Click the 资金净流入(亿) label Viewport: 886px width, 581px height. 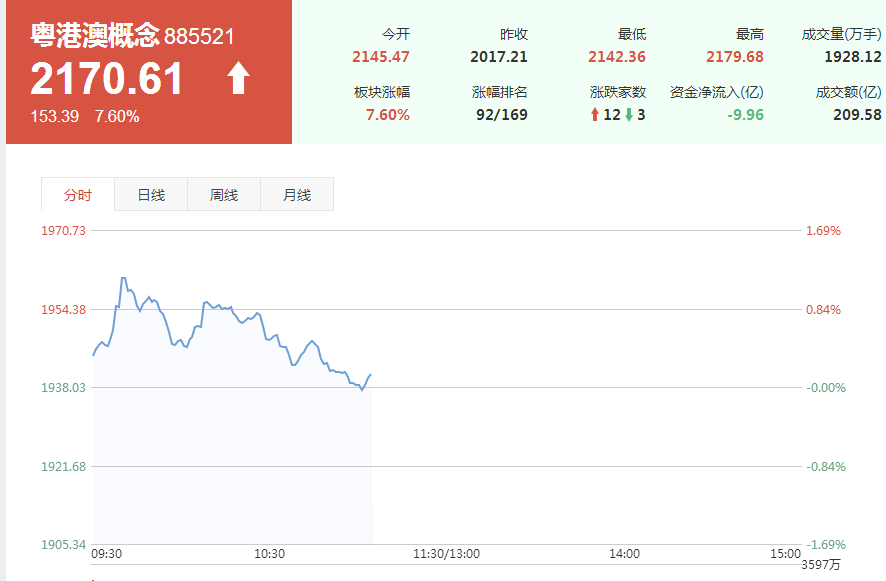point(716,92)
